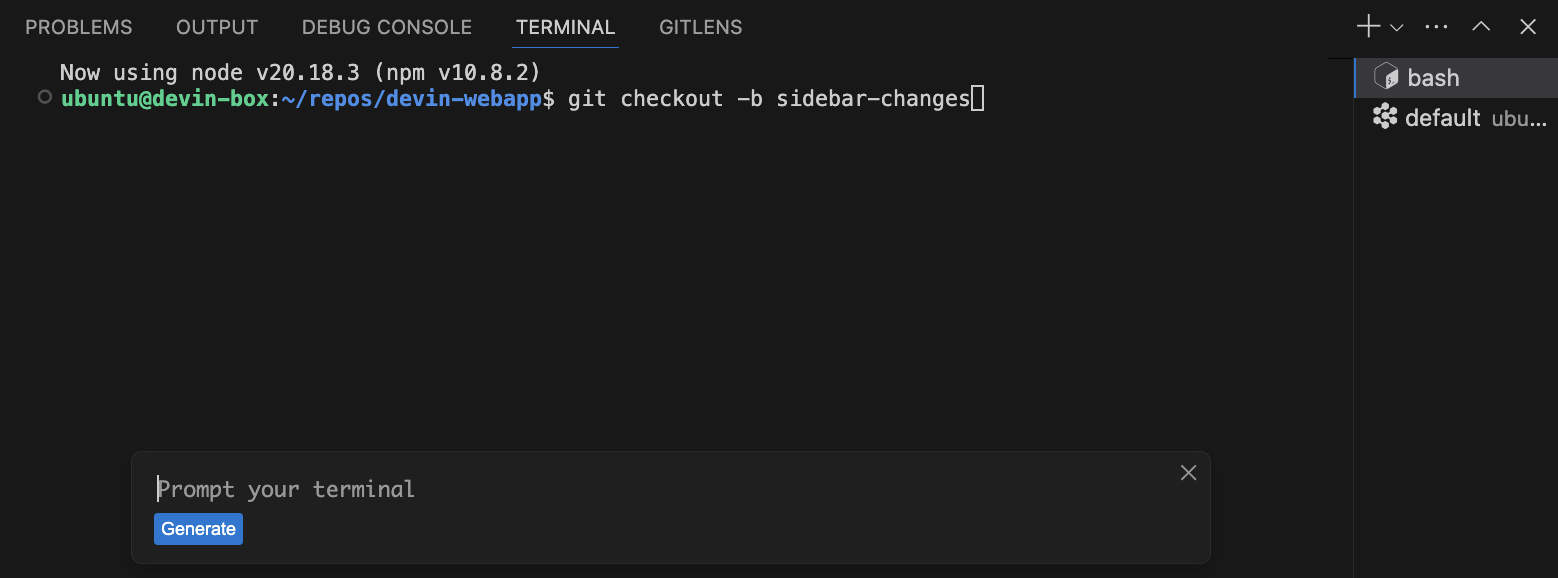The image size is (1558, 578).
Task: Dismiss the Prompt your terminal popup
Action: [x=1188, y=473]
